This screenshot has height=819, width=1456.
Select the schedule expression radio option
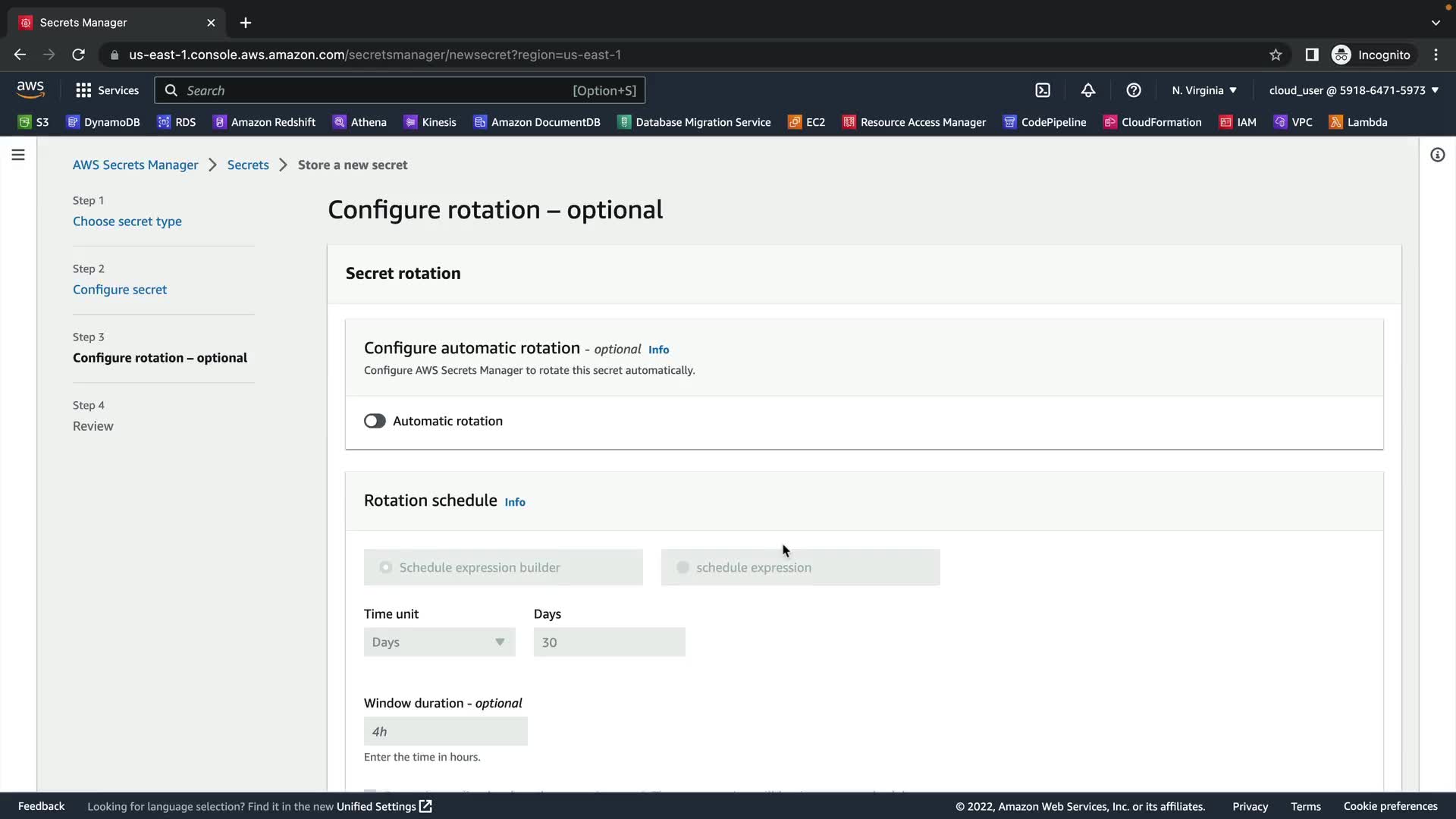(x=682, y=567)
